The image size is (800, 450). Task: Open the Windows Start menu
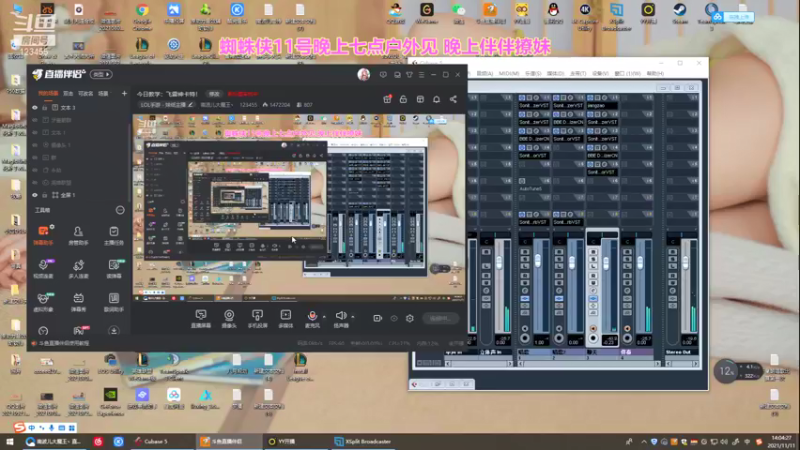[x=10, y=442]
